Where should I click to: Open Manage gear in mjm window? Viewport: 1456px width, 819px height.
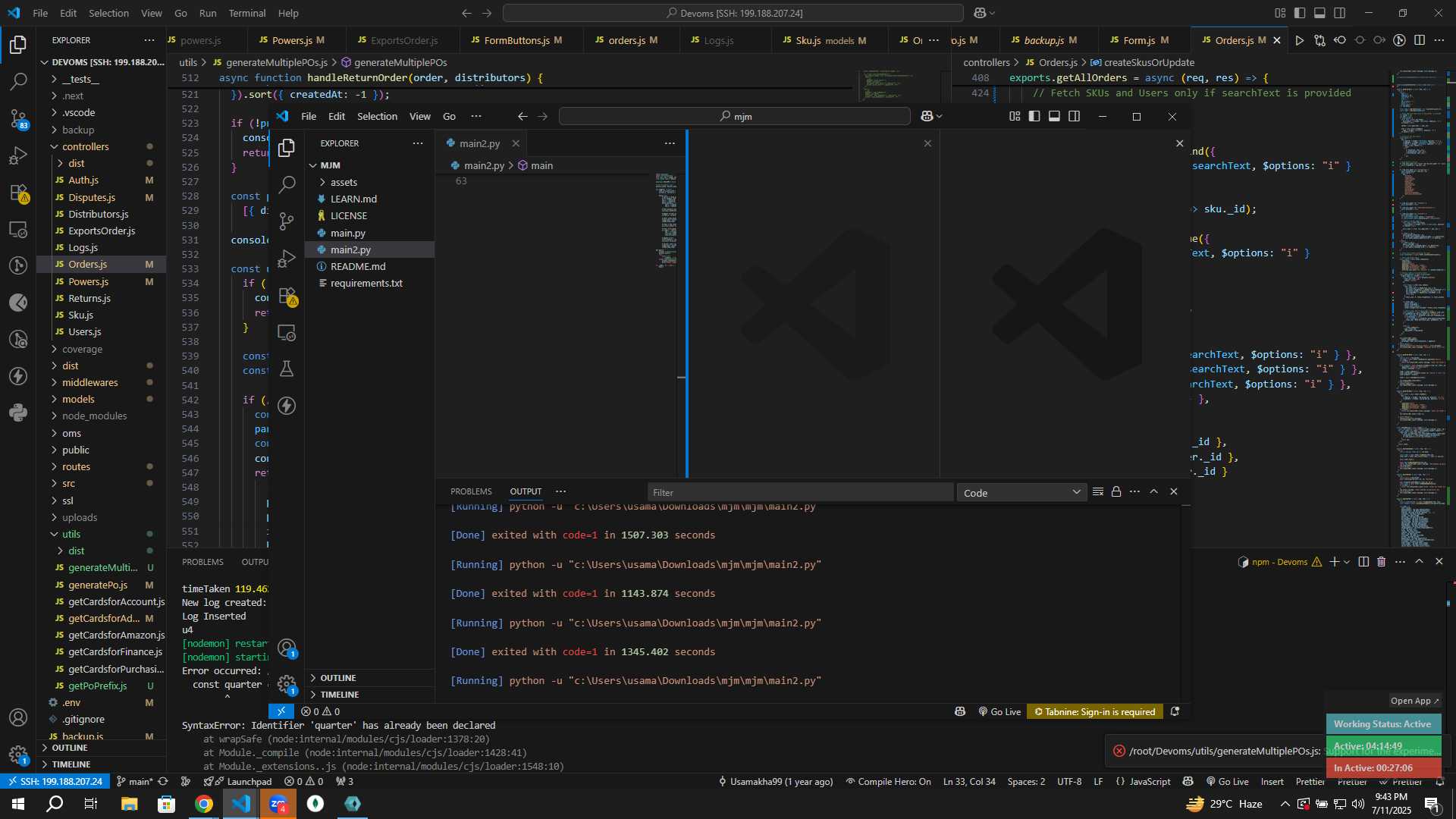287,685
